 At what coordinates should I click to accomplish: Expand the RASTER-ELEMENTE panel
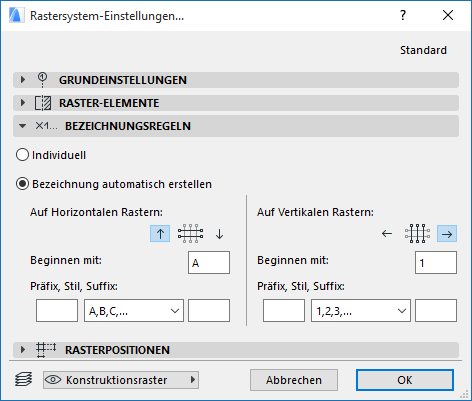pos(236,103)
